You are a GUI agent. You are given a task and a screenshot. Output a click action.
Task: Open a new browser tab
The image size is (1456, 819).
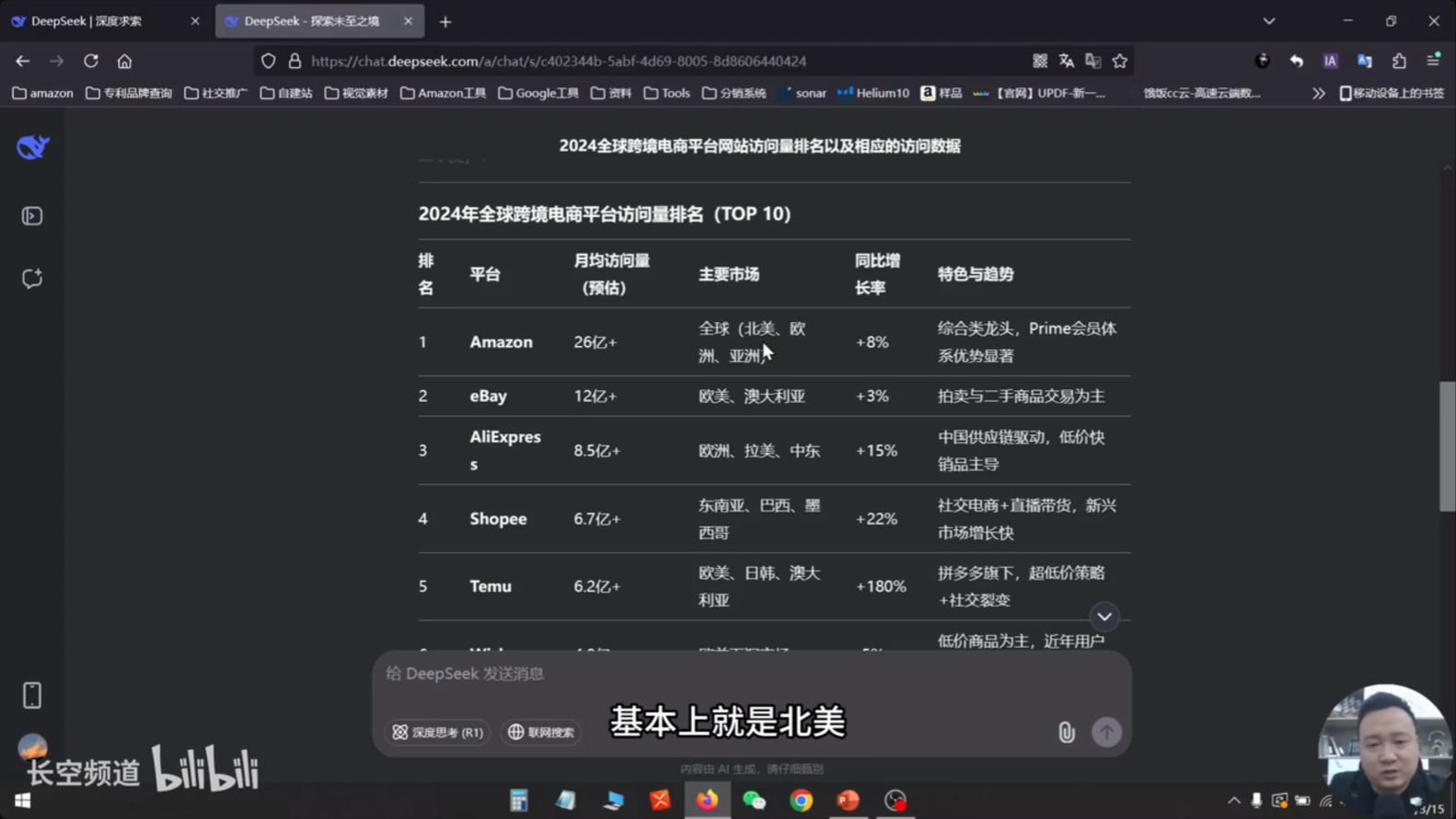coord(445,21)
